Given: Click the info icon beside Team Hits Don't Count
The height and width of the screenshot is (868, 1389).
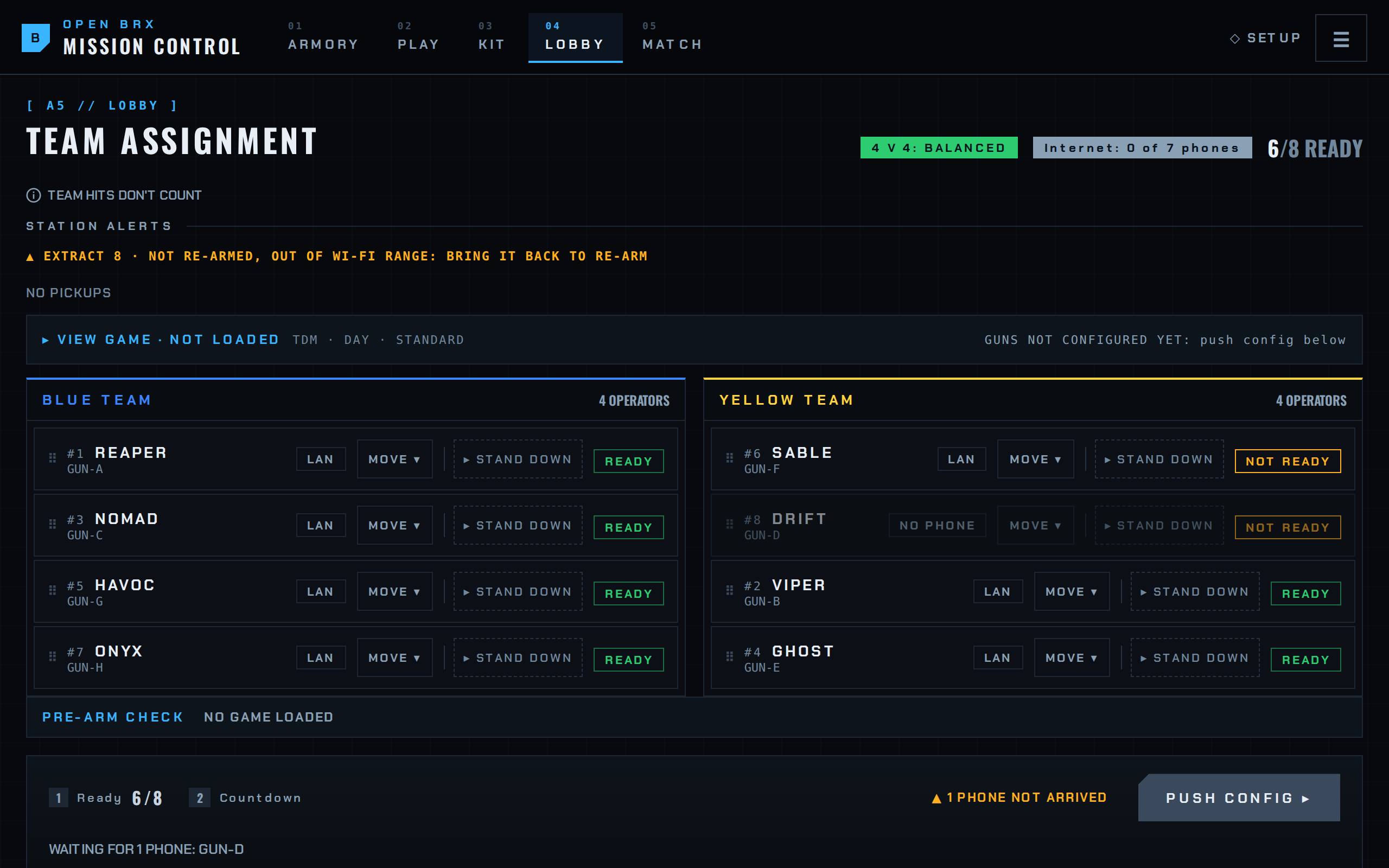Looking at the screenshot, I should click(34, 195).
